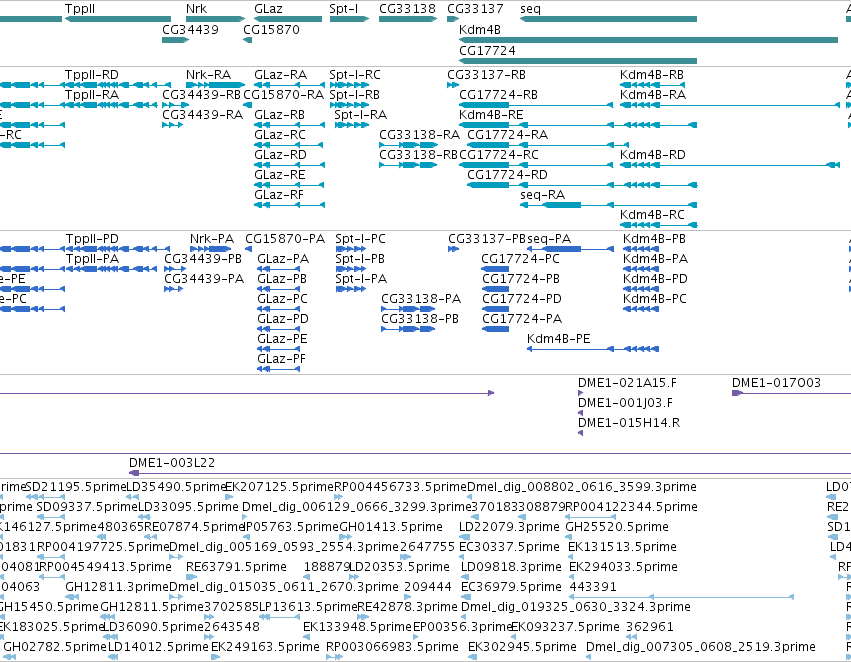Select feature 443391

[x=593, y=587]
